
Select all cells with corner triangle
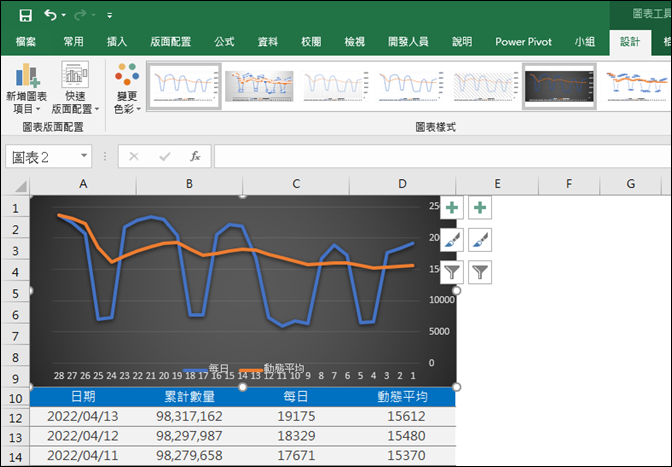19,186
